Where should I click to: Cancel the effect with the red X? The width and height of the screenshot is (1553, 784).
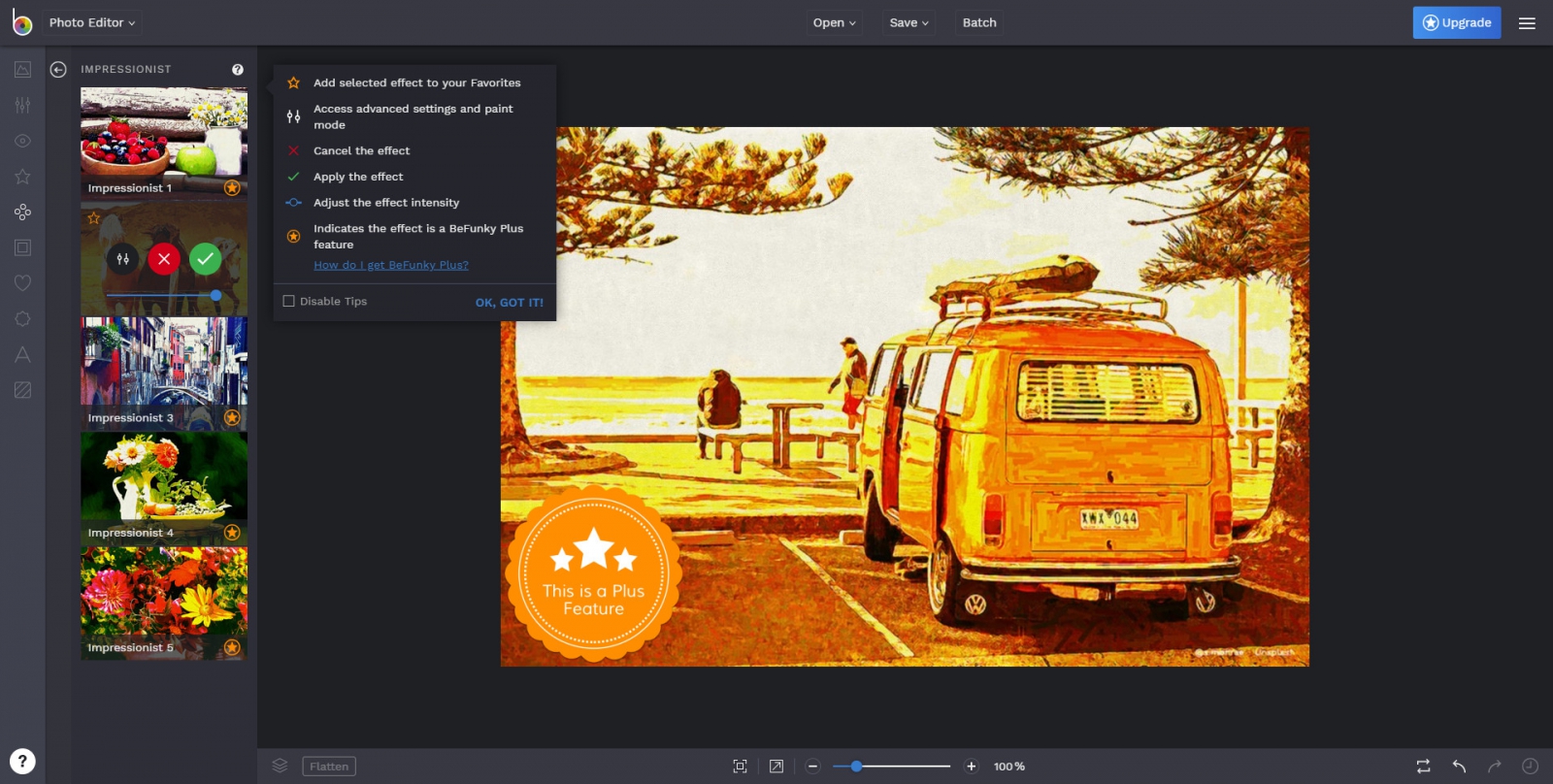click(164, 259)
